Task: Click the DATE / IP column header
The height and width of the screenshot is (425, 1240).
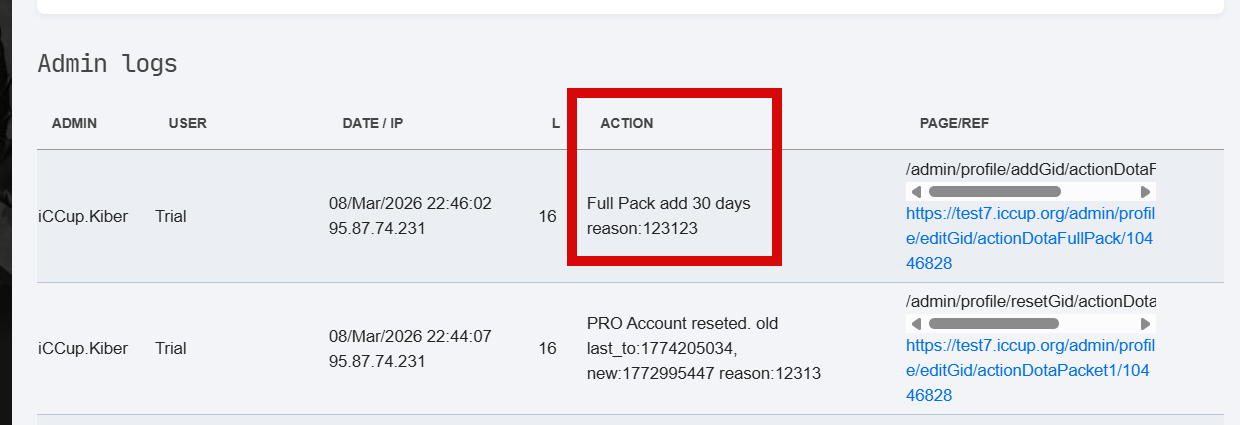Action: coord(373,124)
